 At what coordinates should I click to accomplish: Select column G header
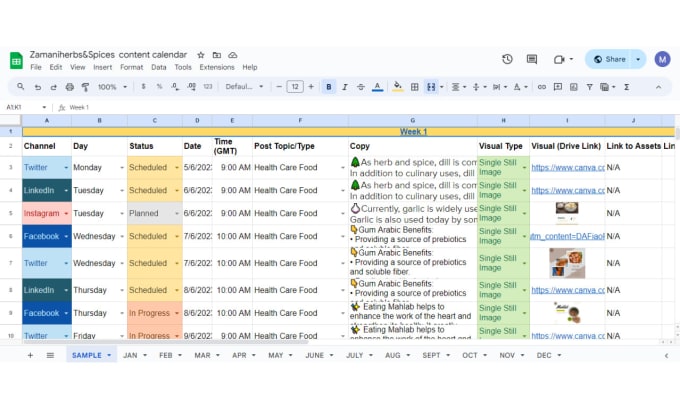[412, 121]
